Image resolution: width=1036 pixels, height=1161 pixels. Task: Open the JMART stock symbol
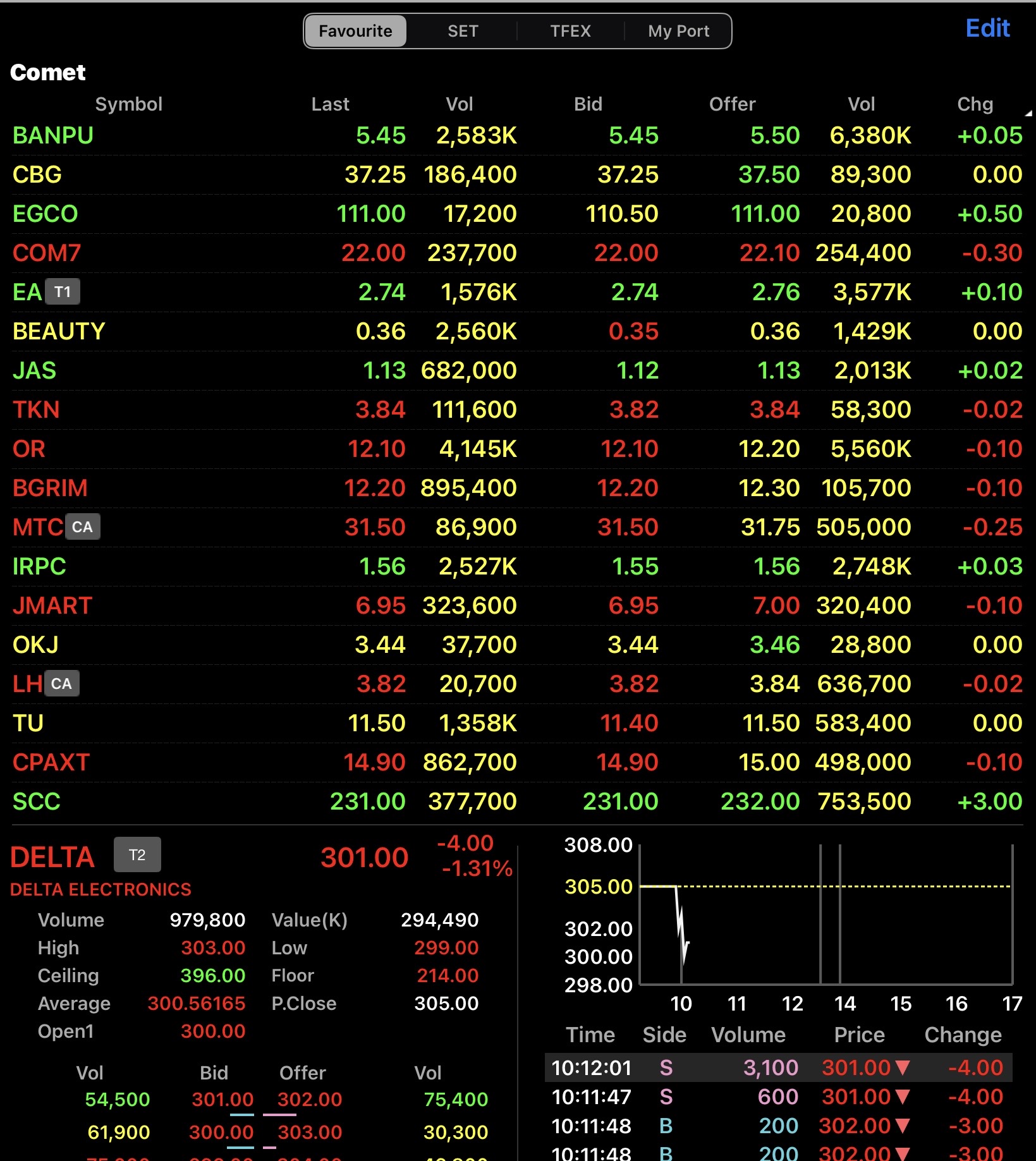(52, 605)
